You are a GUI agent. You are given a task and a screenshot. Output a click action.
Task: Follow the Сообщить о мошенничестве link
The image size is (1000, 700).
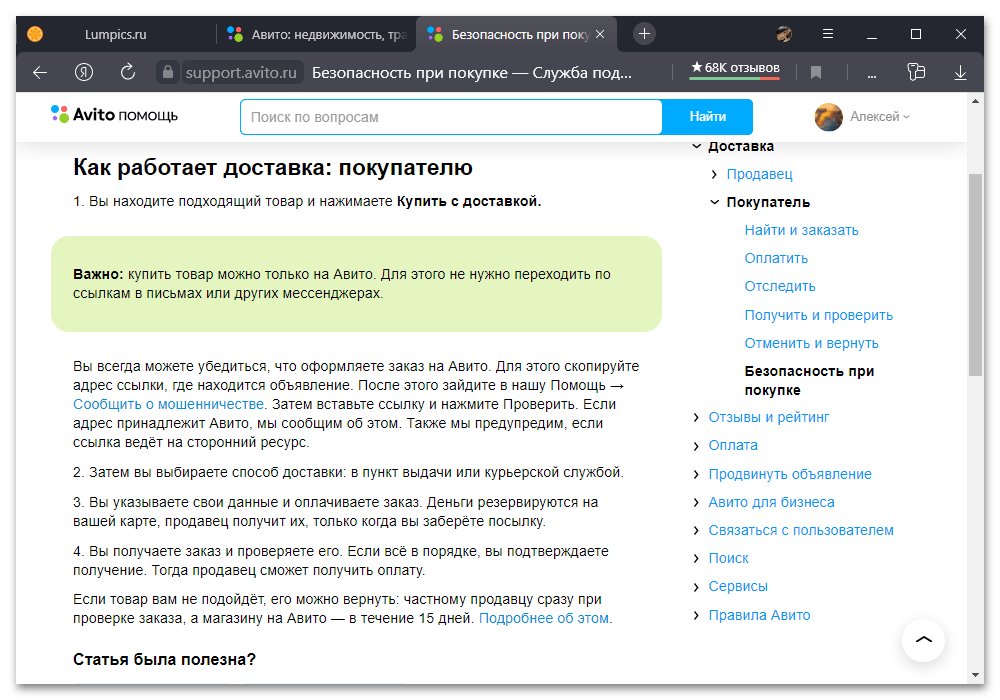click(x=168, y=404)
